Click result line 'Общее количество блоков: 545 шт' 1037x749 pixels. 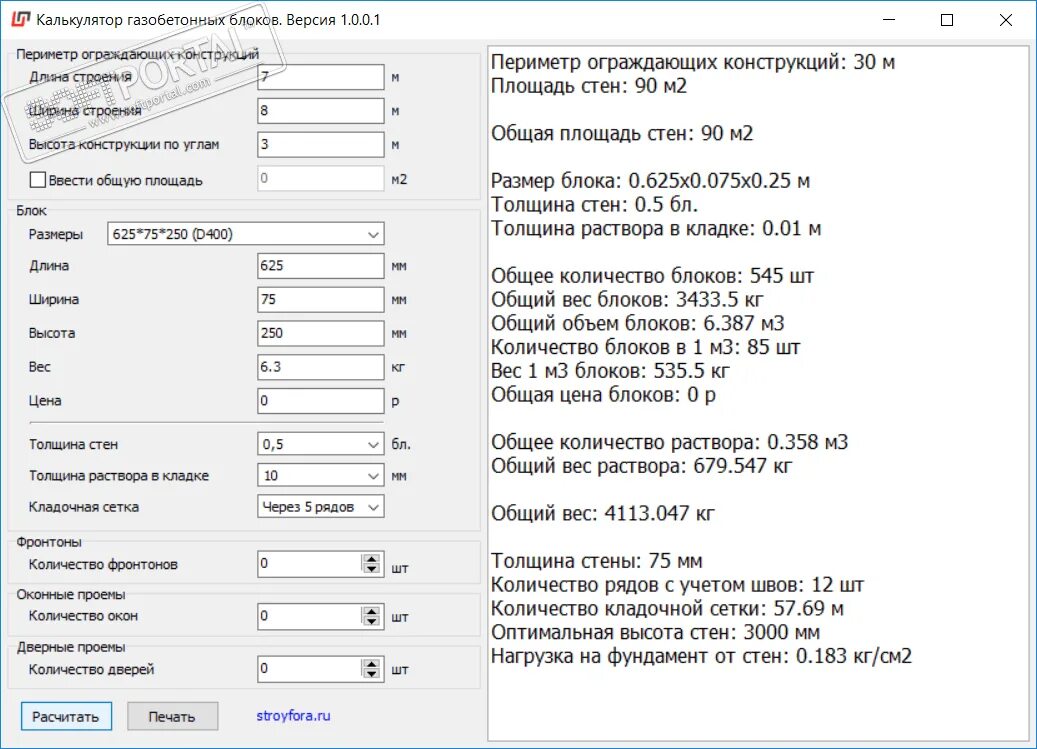(x=652, y=276)
